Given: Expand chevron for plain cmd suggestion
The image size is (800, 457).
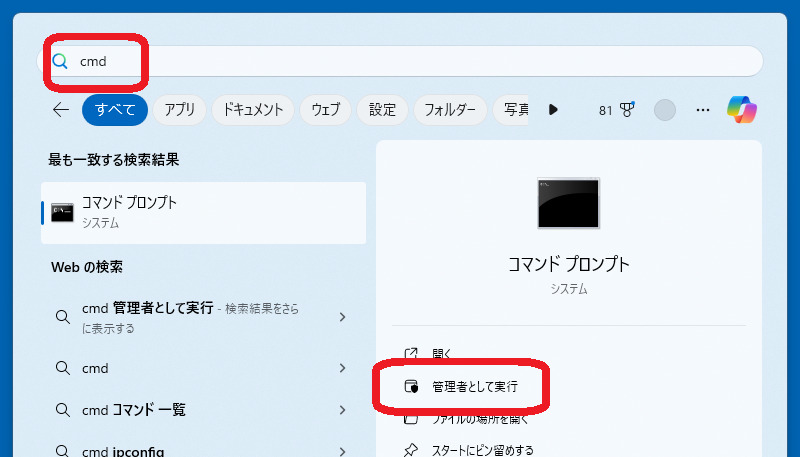Looking at the screenshot, I should tap(342, 368).
